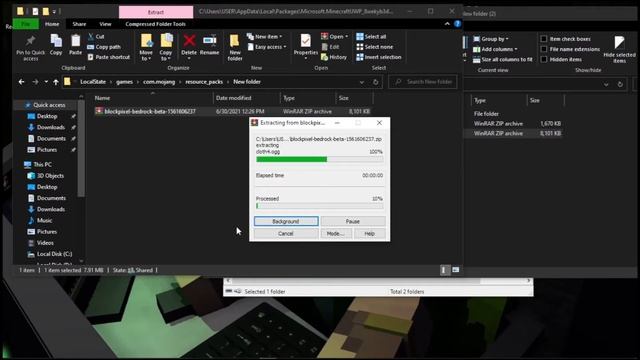This screenshot has height=360, width=640.
Task: Open Group by dropdown in back window
Action: point(491,39)
